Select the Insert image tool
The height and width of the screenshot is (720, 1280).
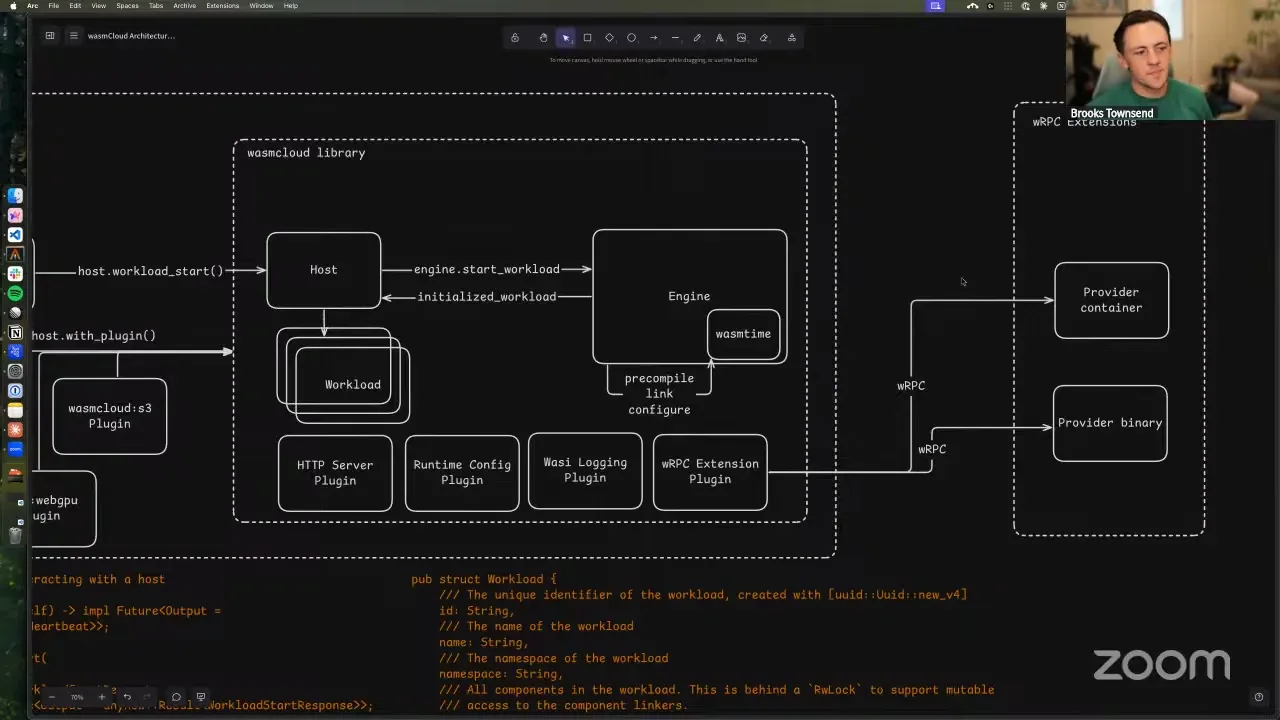tap(741, 38)
